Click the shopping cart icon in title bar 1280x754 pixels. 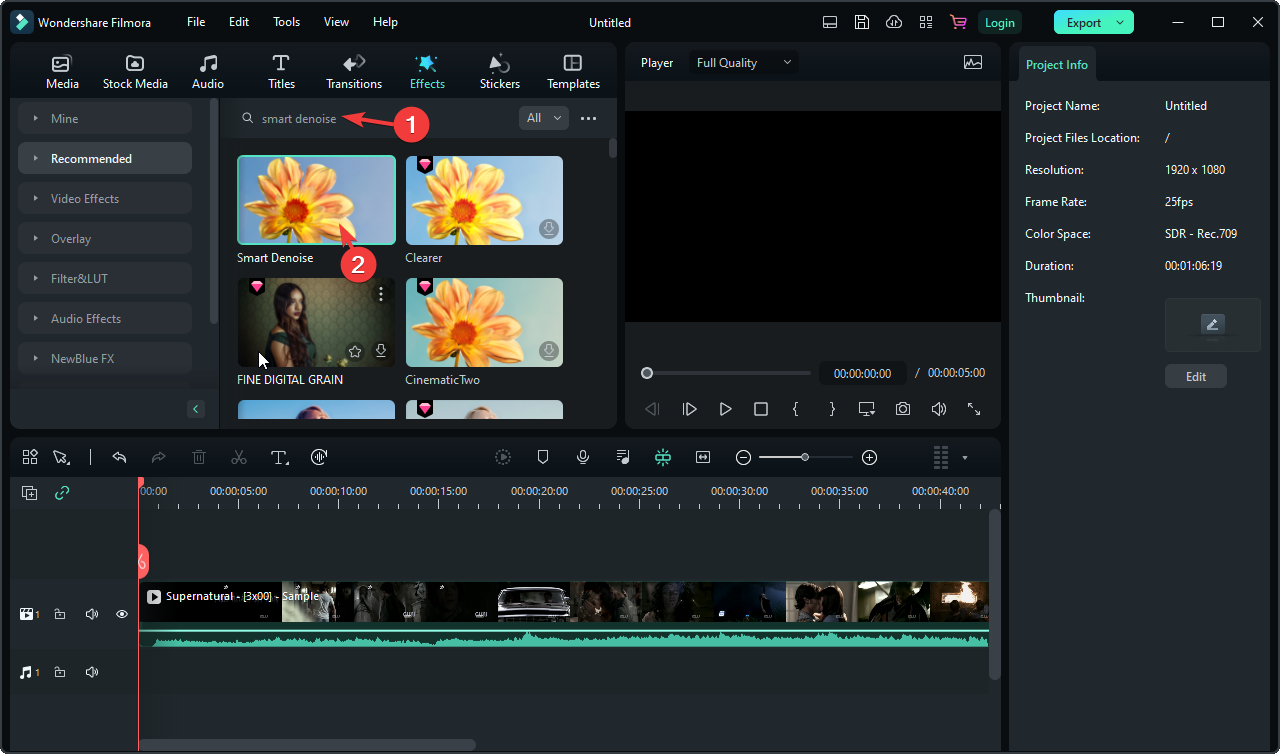point(958,22)
